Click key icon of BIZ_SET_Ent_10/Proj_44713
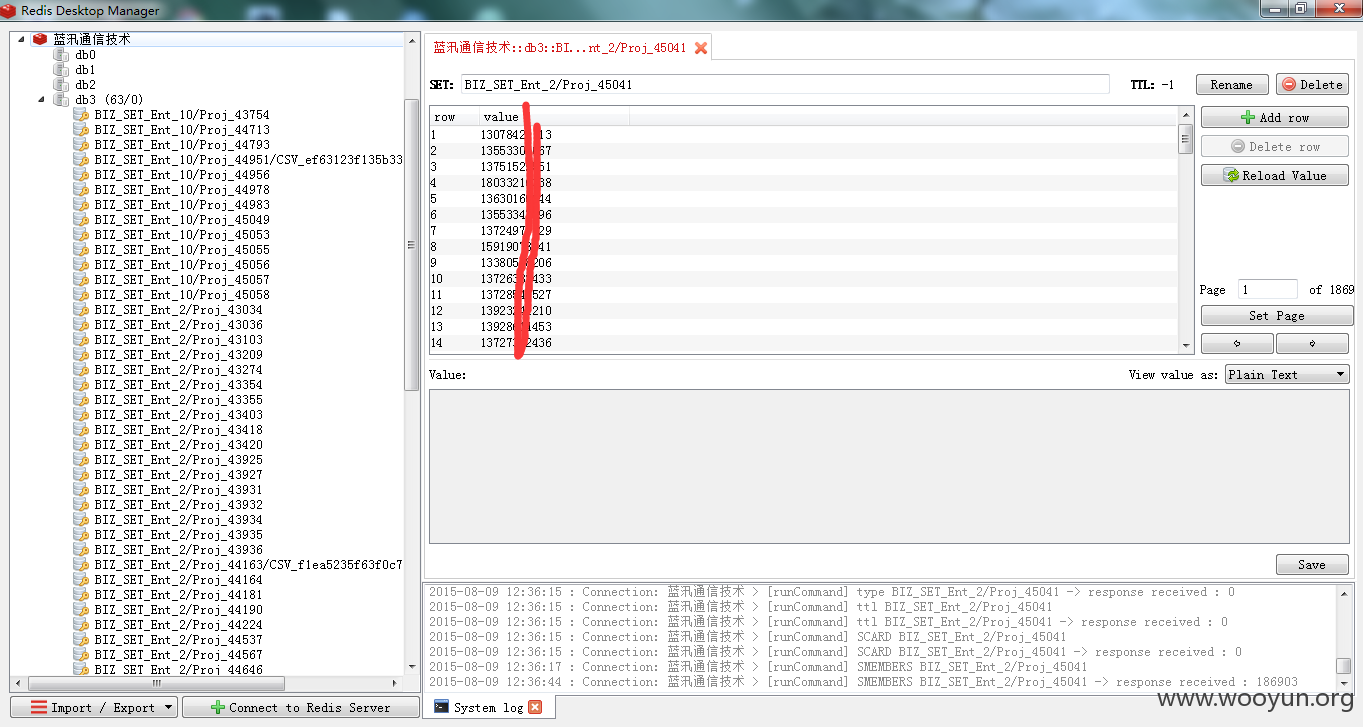The image size is (1363, 727). (81, 130)
